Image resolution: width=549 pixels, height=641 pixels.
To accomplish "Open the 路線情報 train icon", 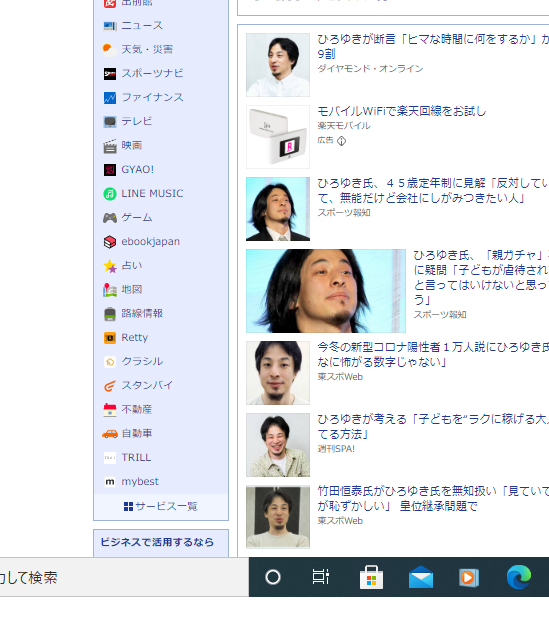I will [110, 314].
